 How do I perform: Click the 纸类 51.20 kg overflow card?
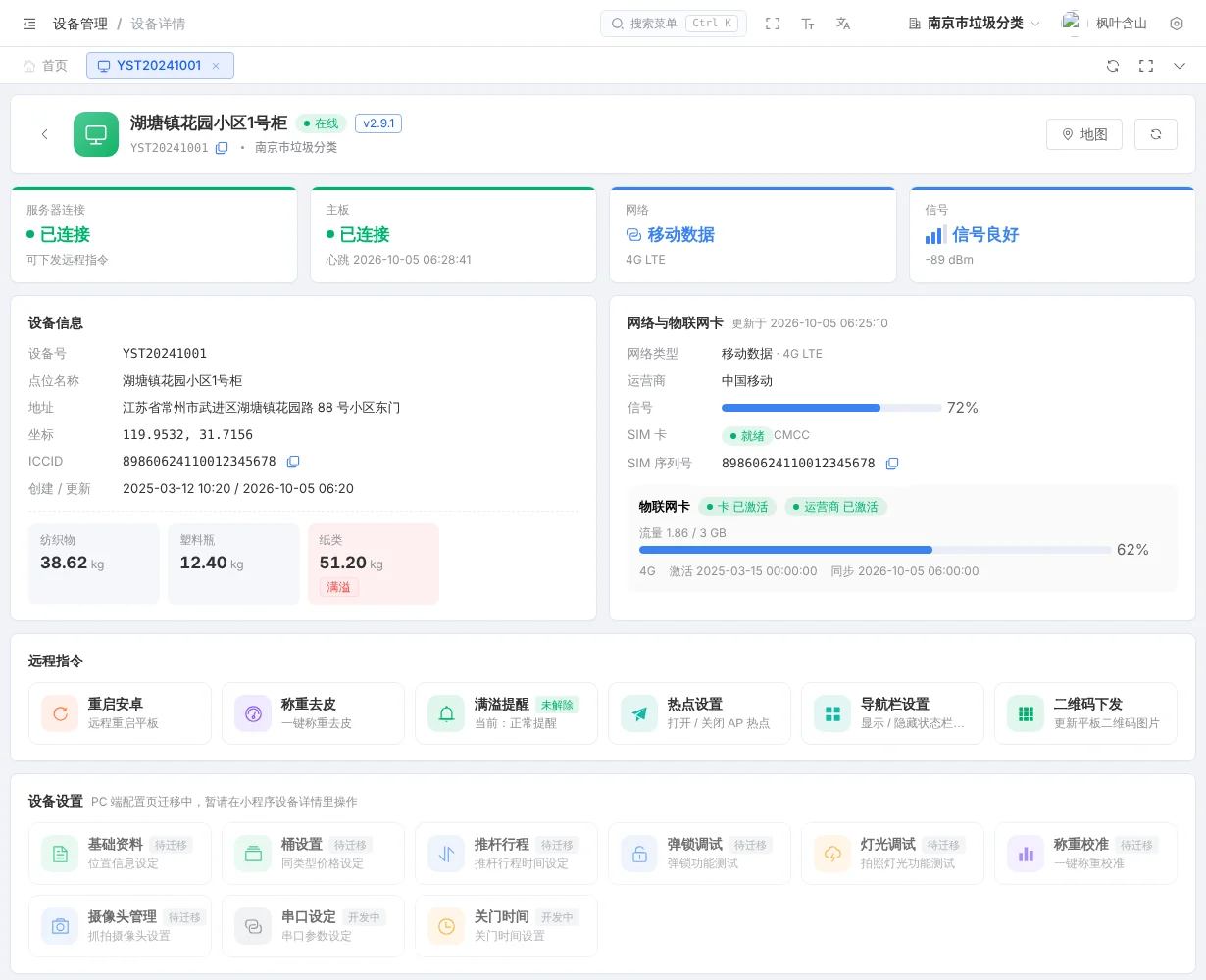click(x=374, y=563)
